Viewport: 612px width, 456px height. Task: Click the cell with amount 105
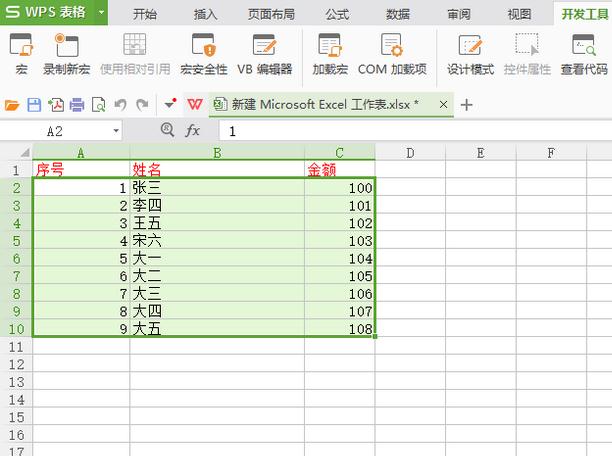coord(340,276)
